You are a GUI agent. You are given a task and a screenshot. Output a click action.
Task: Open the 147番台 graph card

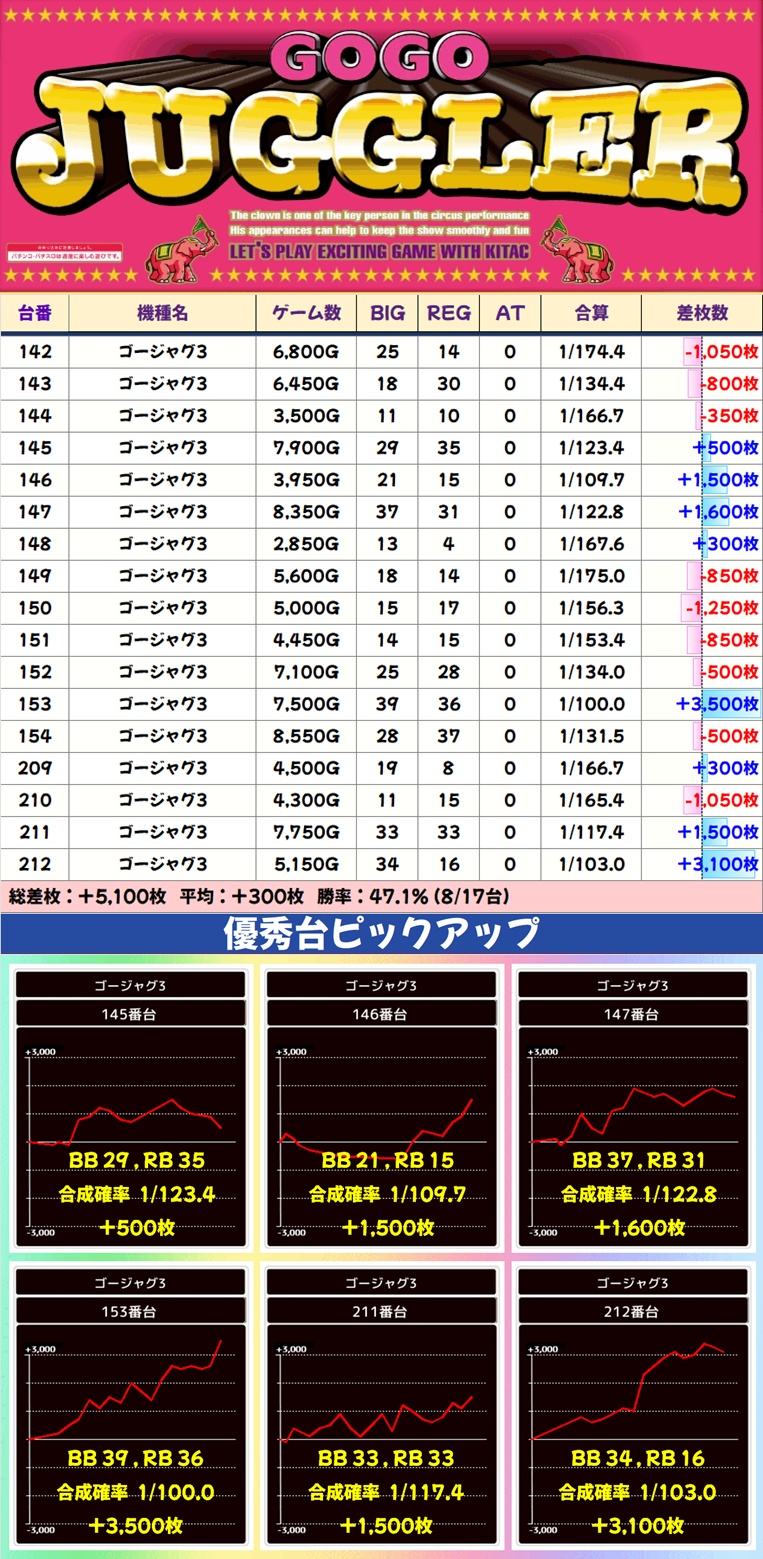632,1108
